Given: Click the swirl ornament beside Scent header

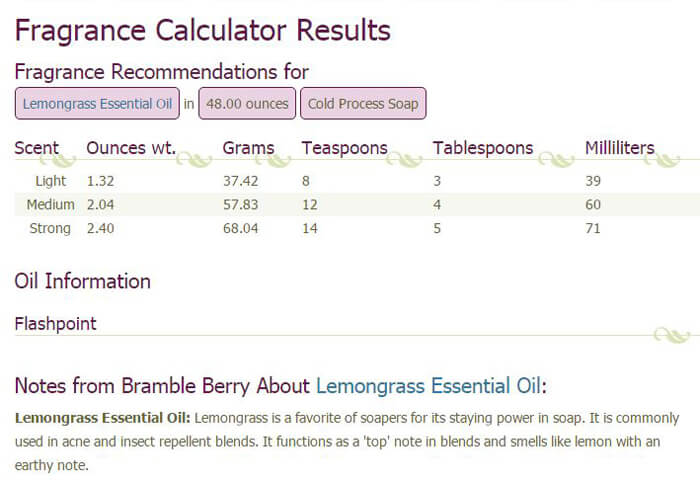Looking at the screenshot, I should (62, 159).
